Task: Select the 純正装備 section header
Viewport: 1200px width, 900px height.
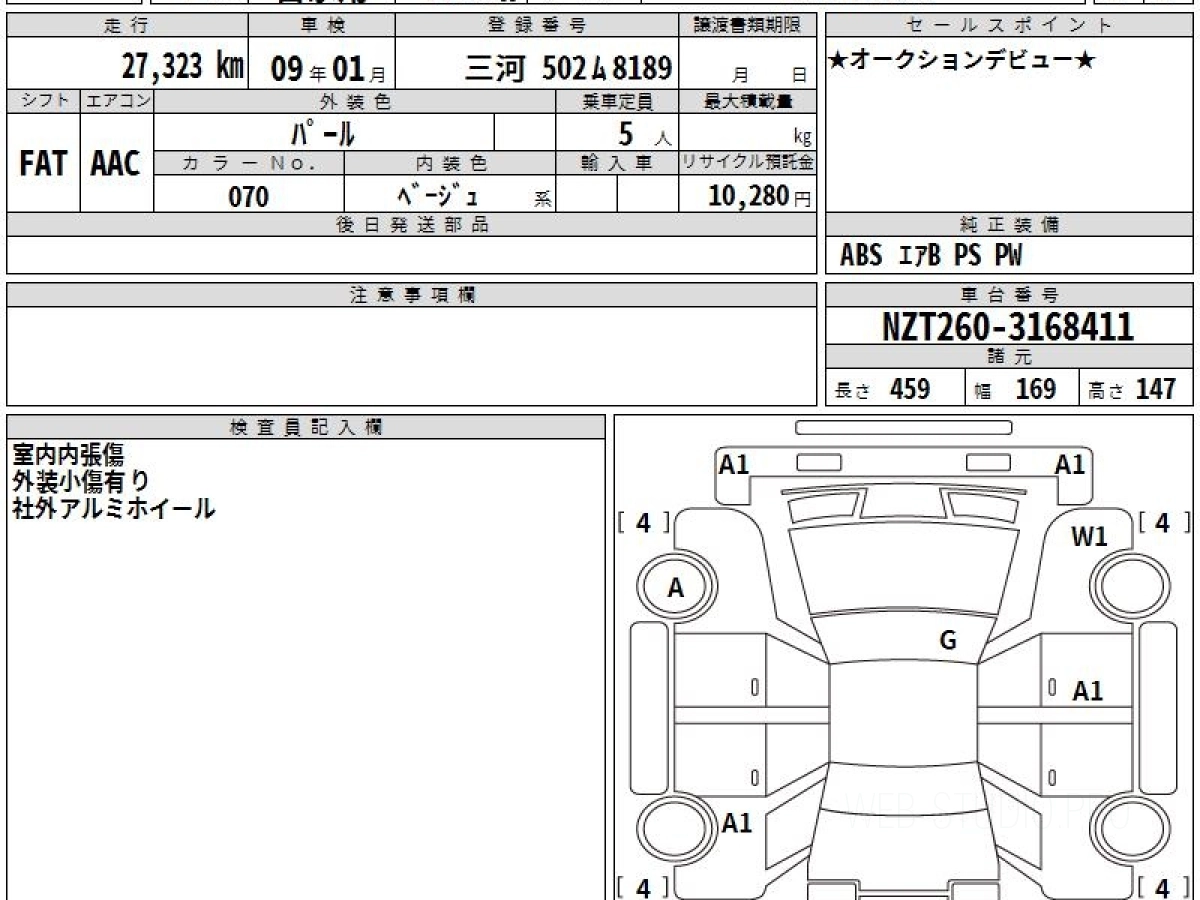Action: 1009,225
